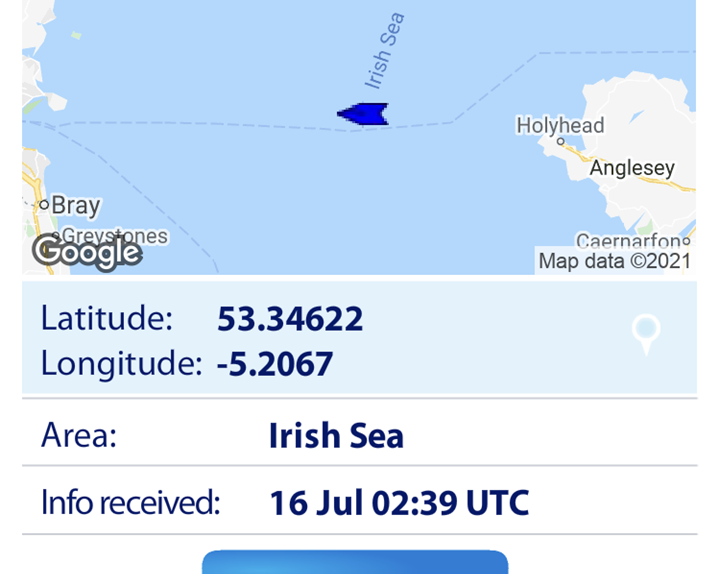The height and width of the screenshot is (574, 718).
Task: Click the Info received label
Action: tap(131, 502)
